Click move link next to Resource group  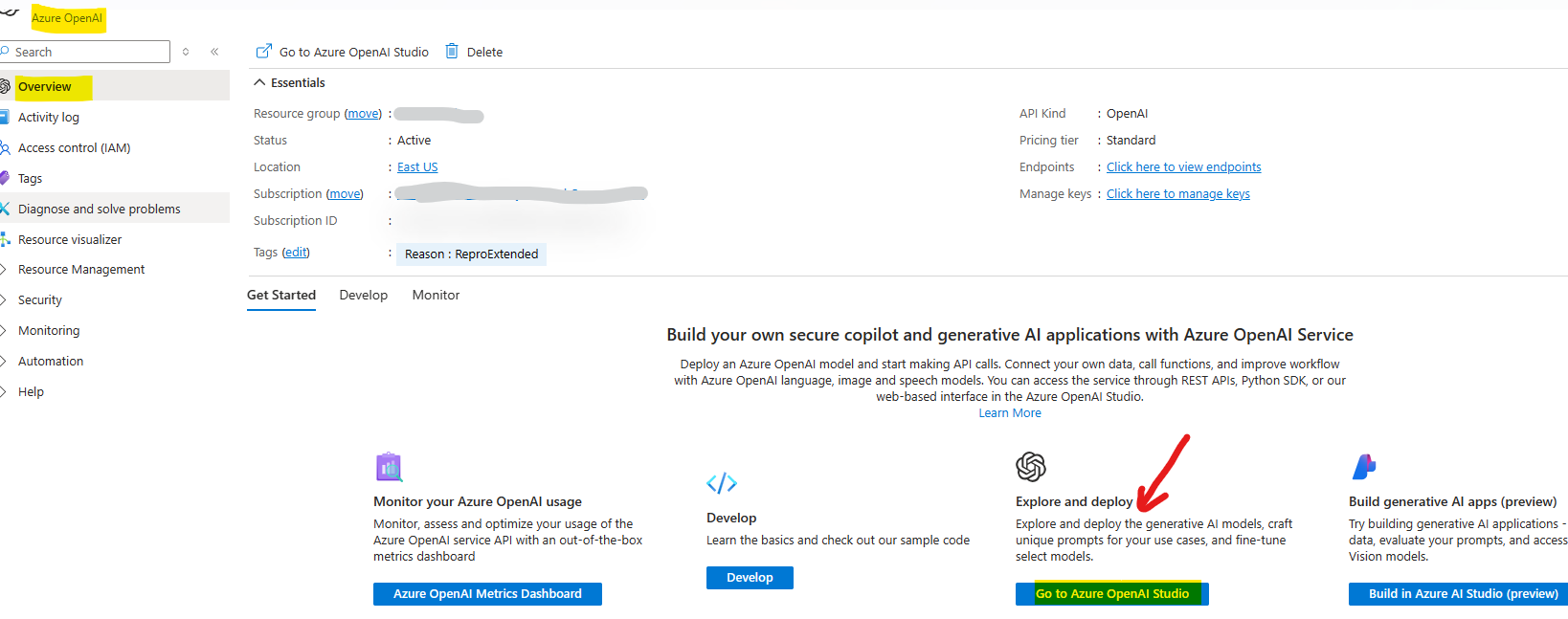pos(363,113)
